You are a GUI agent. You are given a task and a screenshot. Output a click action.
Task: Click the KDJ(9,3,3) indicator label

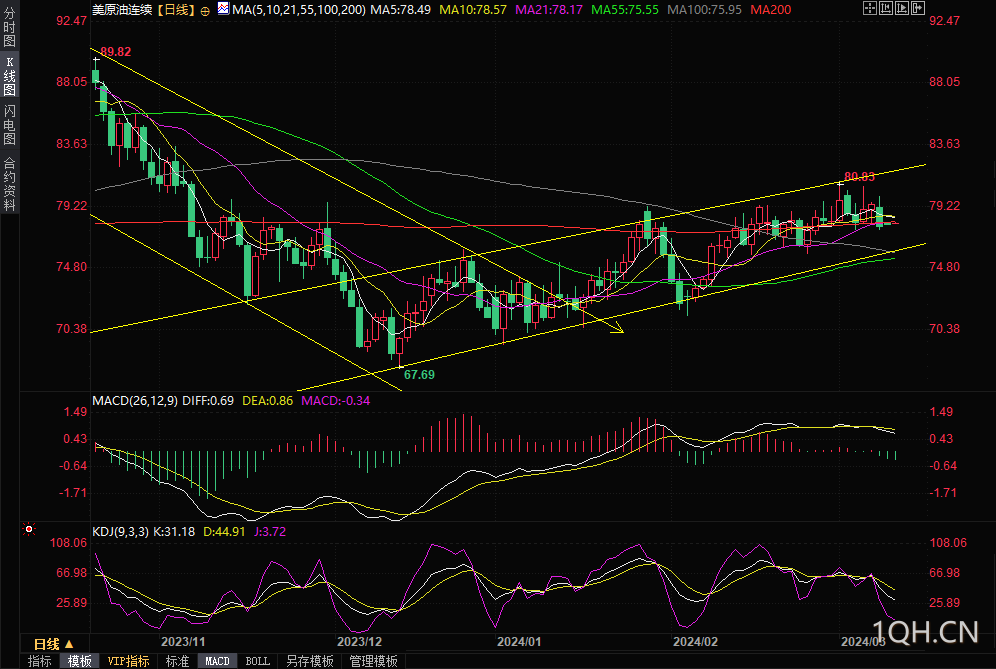click(x=120, y=532)
